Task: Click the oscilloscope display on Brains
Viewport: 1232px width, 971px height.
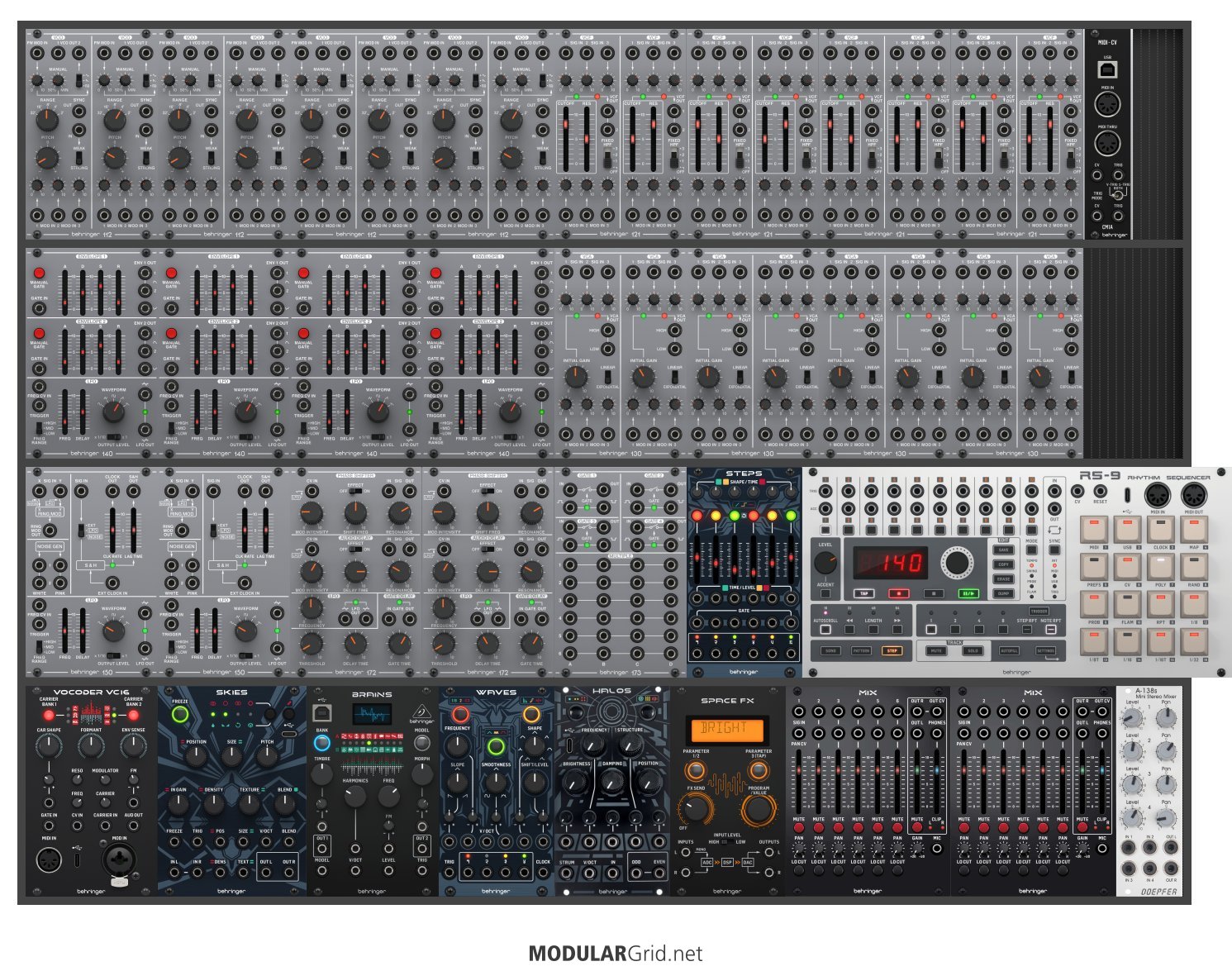Action: pos(372,716)
